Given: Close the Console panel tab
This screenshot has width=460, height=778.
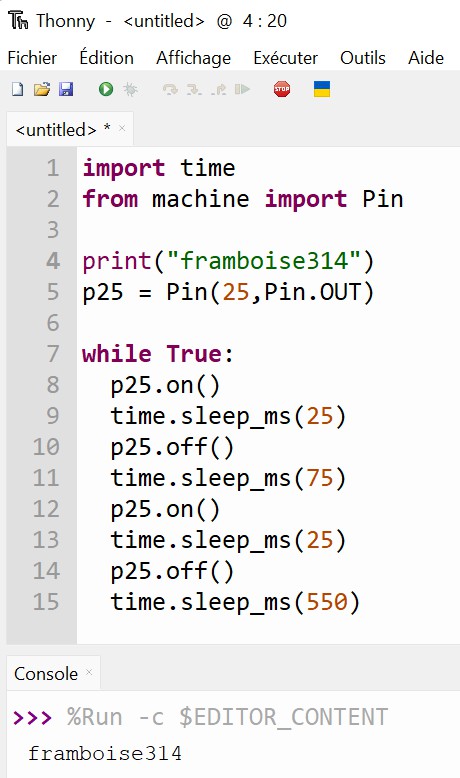Looking at the screenshot, I should [x=89, y=672].
